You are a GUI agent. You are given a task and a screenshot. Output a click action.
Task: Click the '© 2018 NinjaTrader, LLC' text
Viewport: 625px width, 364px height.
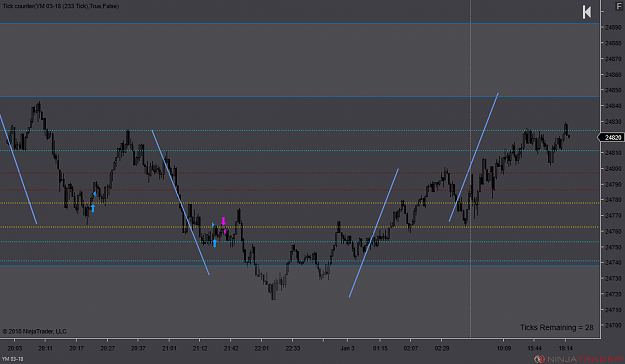34,331
